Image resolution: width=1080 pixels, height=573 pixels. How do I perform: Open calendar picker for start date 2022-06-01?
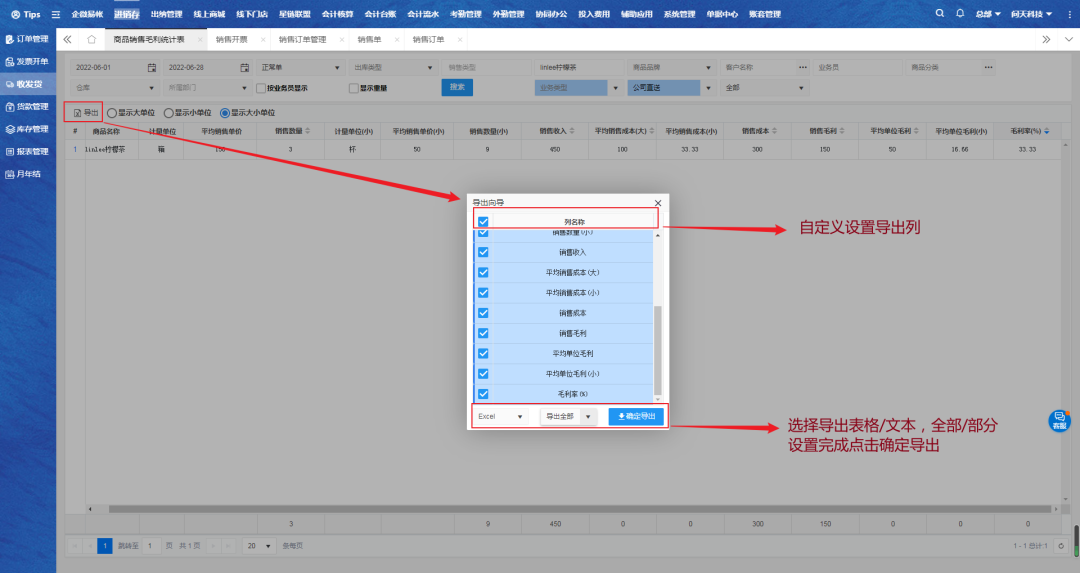point(152,67)
